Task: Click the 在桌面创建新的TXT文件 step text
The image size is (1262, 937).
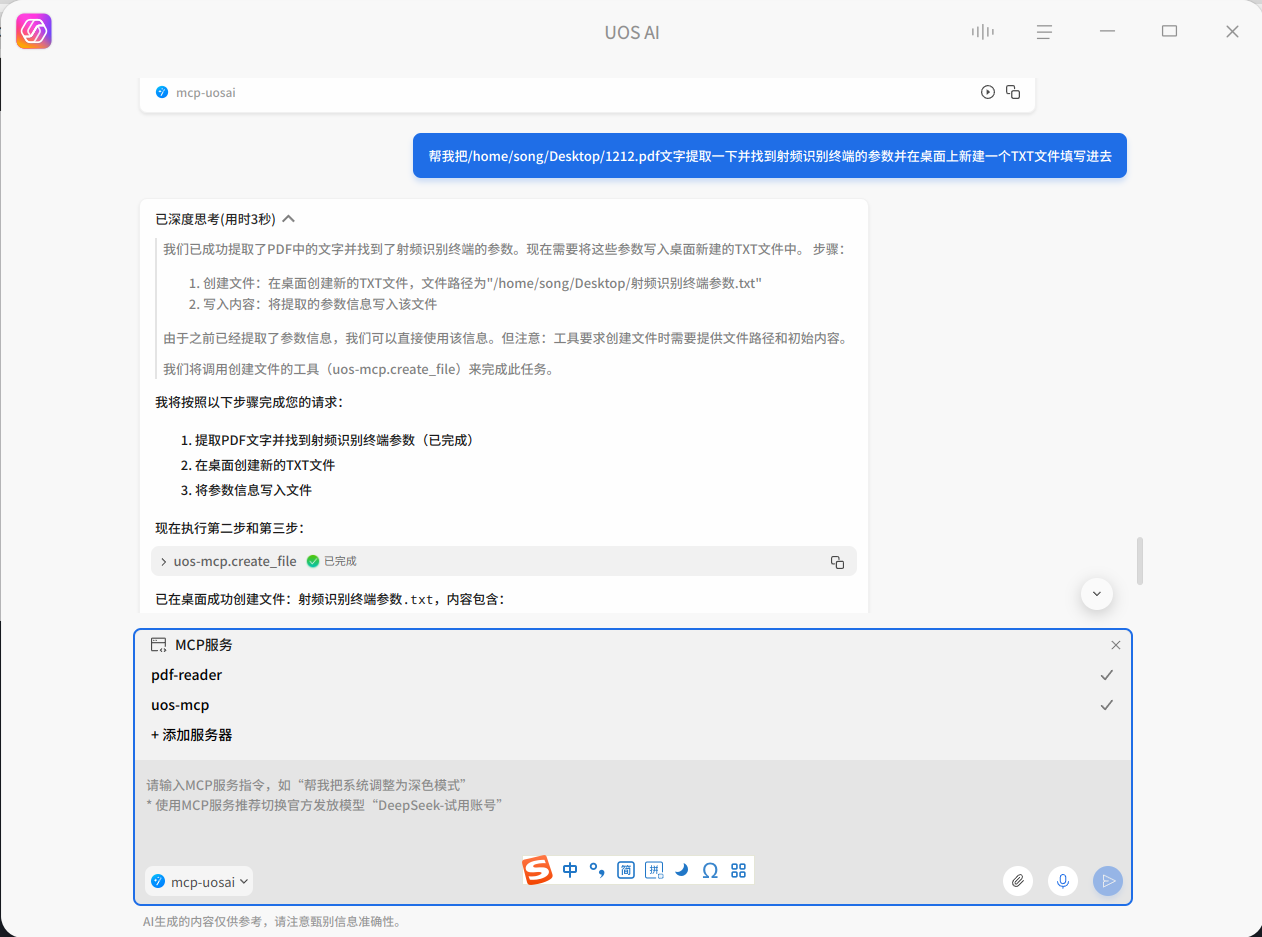Action: click(265, 465)
